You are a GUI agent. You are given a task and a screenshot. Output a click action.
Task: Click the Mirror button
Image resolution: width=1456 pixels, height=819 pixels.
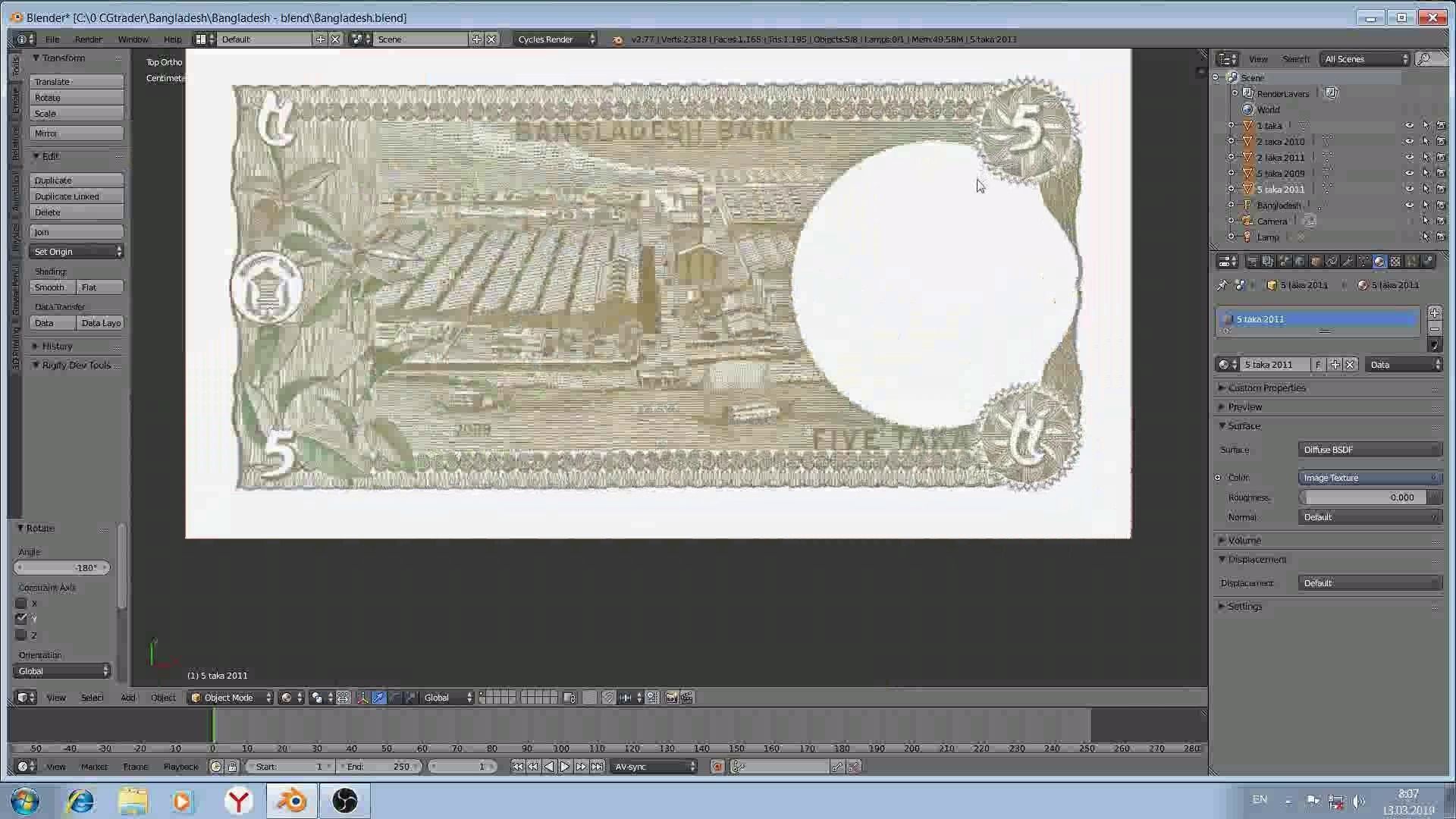point(76,133)
